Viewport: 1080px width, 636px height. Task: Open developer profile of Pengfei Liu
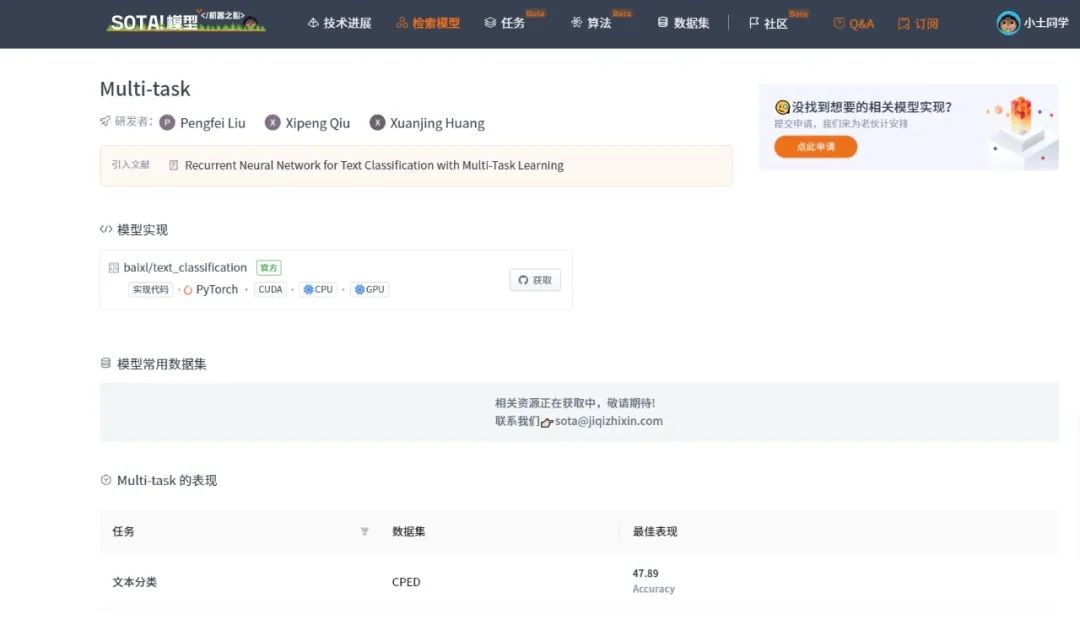point(203,122)
